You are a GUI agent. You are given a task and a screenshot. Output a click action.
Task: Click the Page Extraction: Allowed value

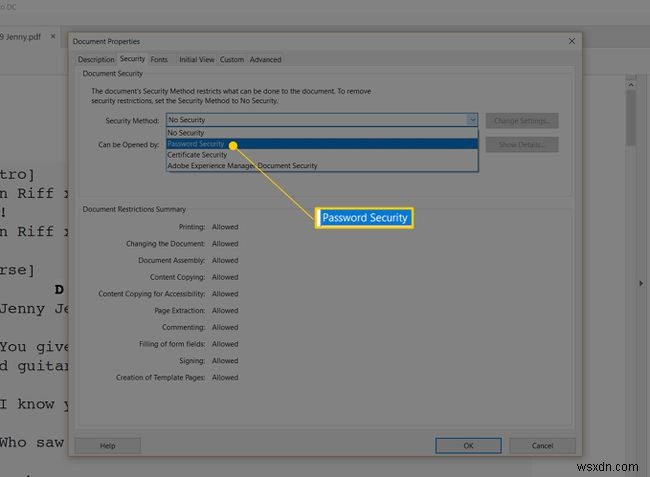(x=225, y=310)
